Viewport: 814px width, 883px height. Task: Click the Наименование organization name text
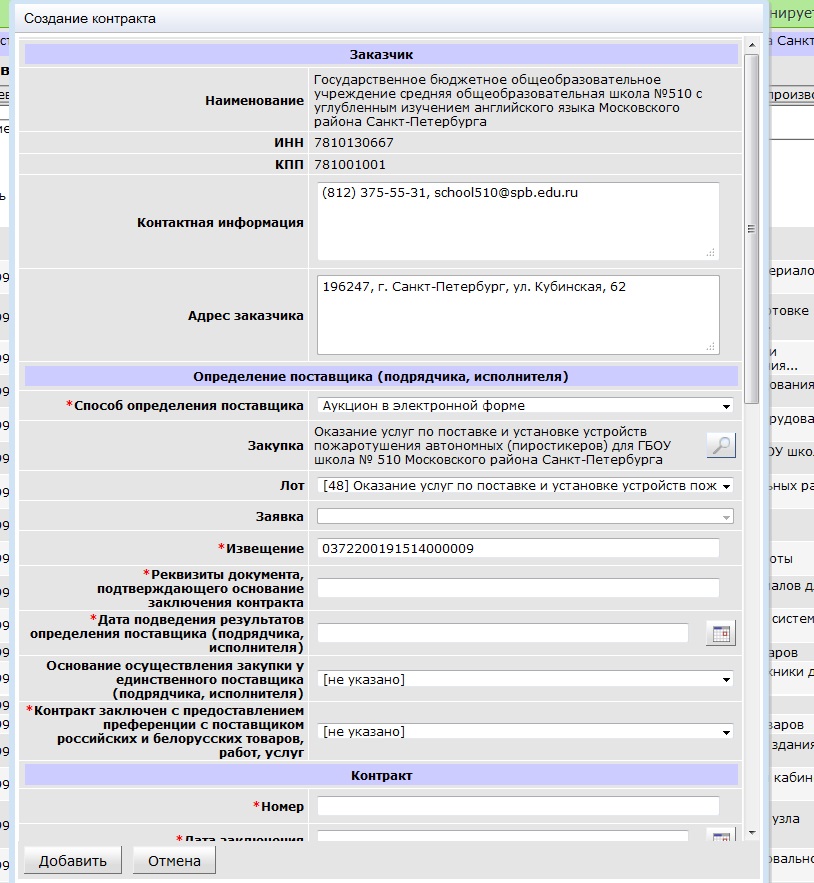508,100
